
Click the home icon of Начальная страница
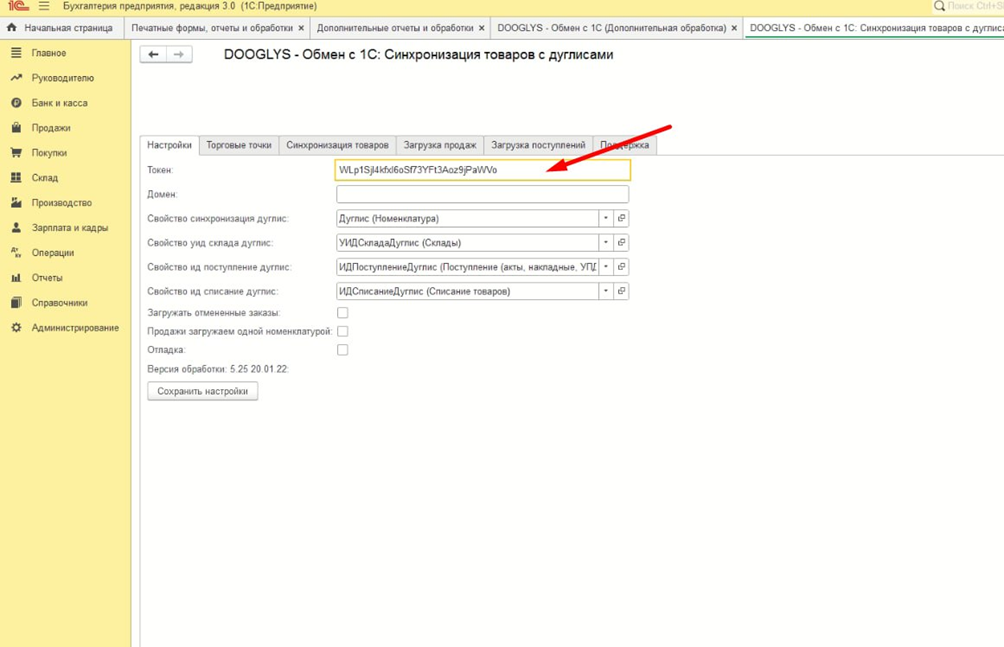point(12,28)
